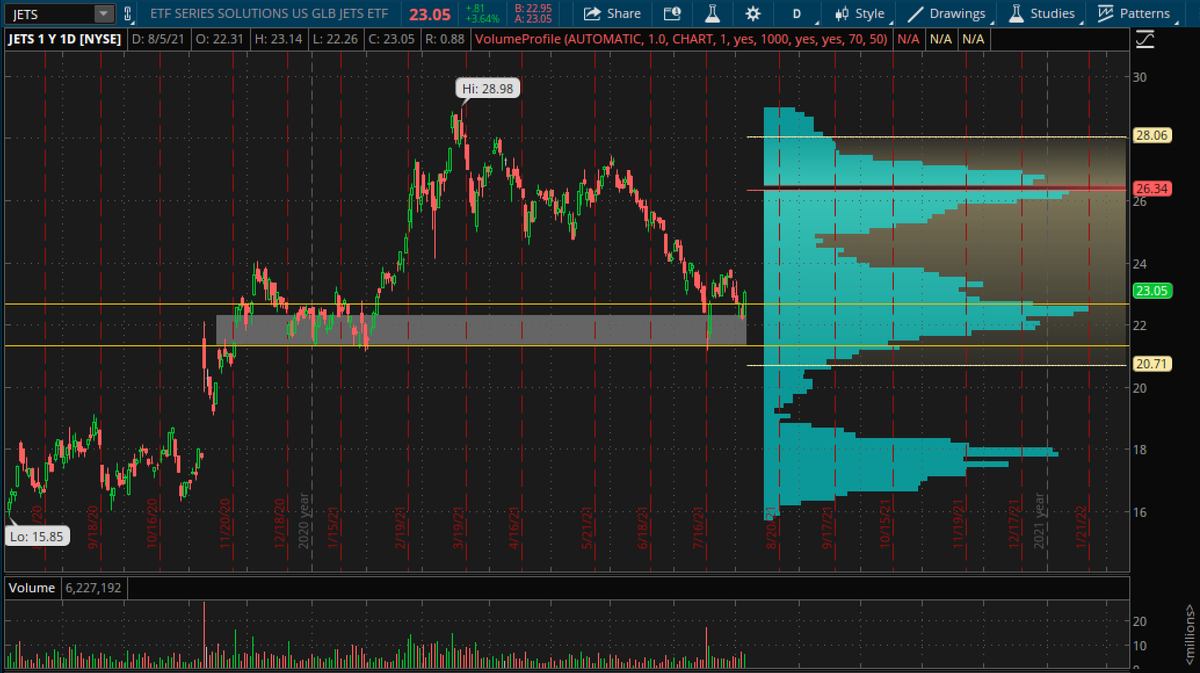Click the 6,227,192 volume value
The height and width of the screenshot is (673, 1200).
92,588
